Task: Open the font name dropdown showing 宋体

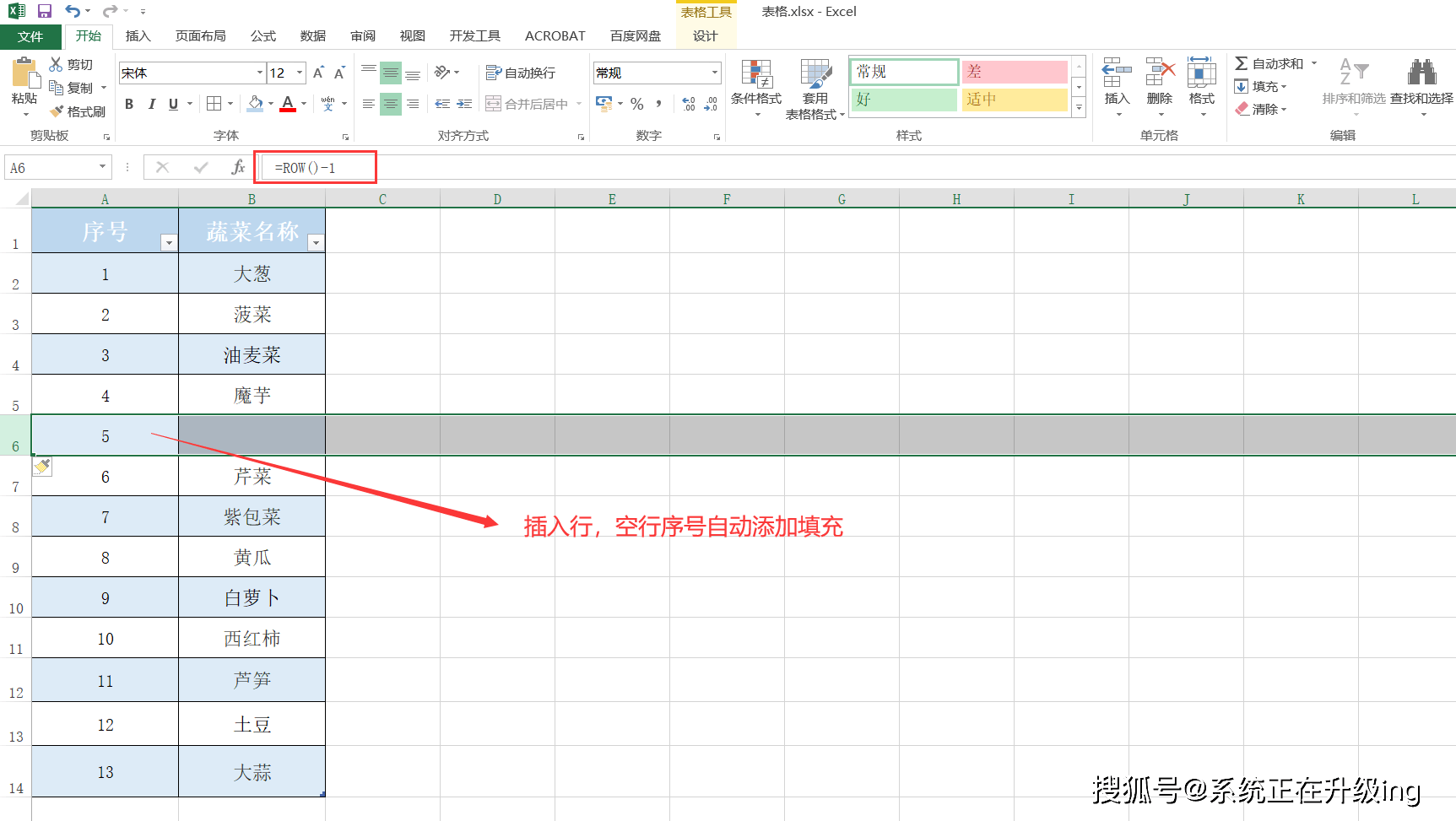Action: 260,73
